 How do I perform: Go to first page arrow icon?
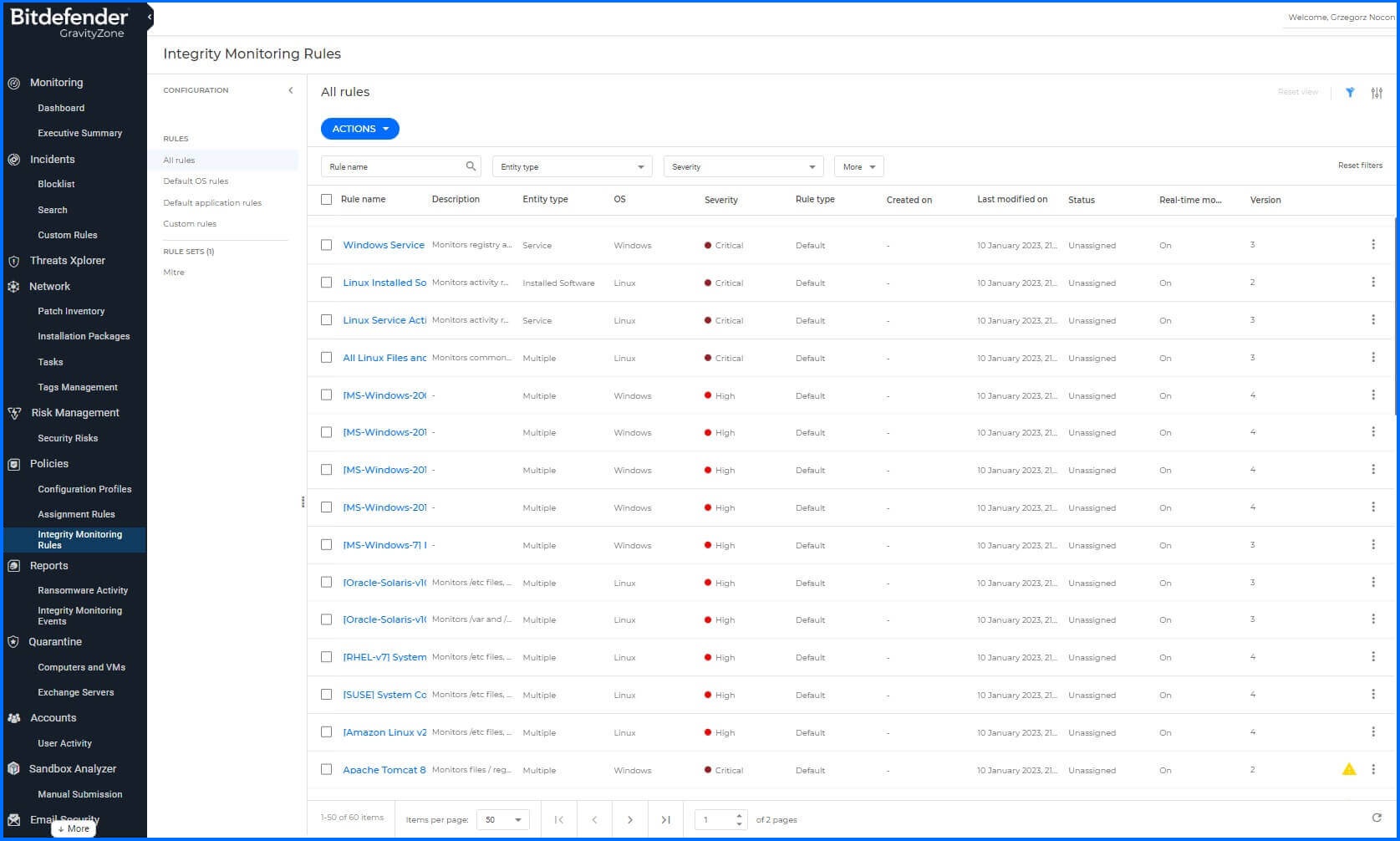click(559, 819)
